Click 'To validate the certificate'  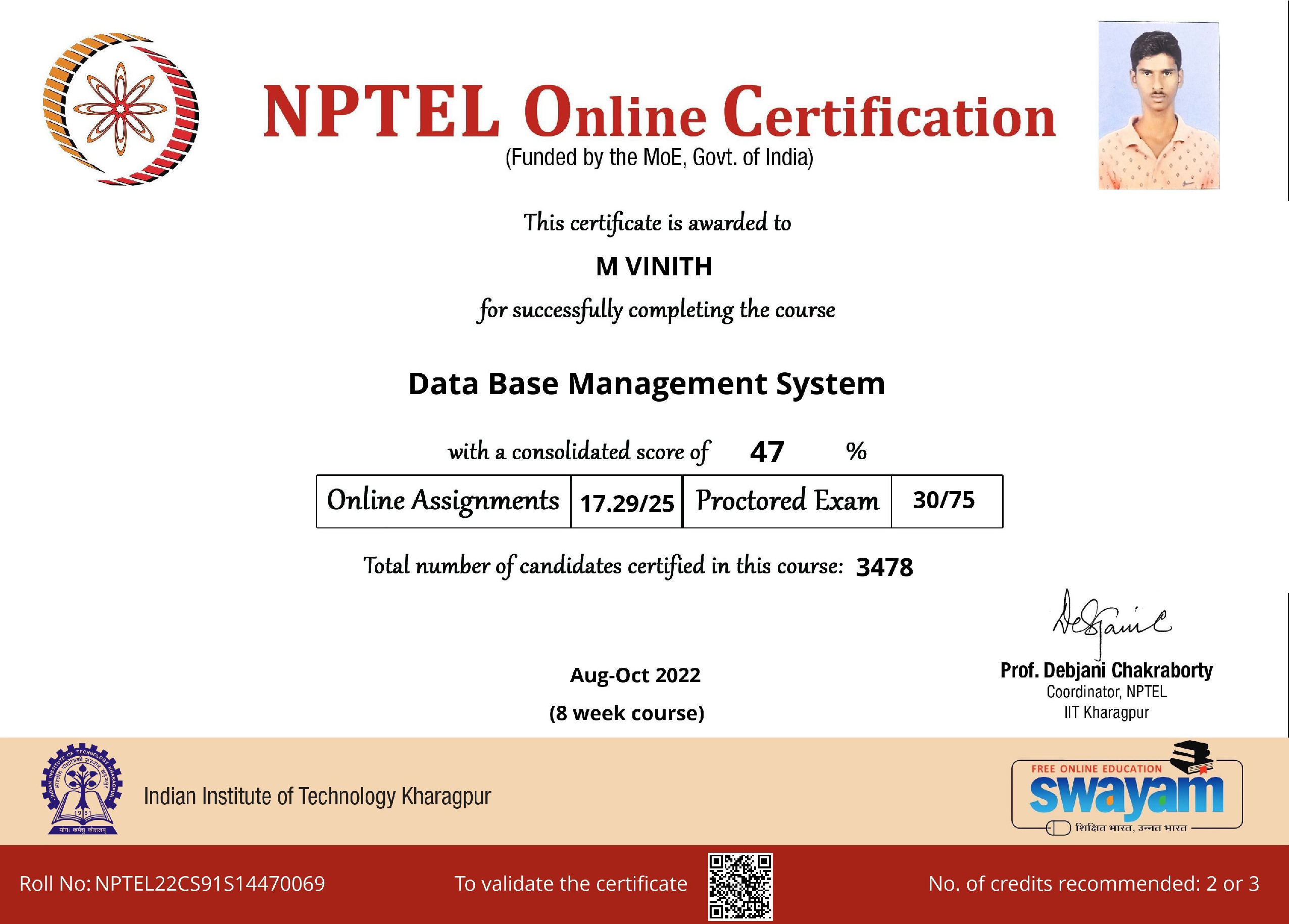571,884
